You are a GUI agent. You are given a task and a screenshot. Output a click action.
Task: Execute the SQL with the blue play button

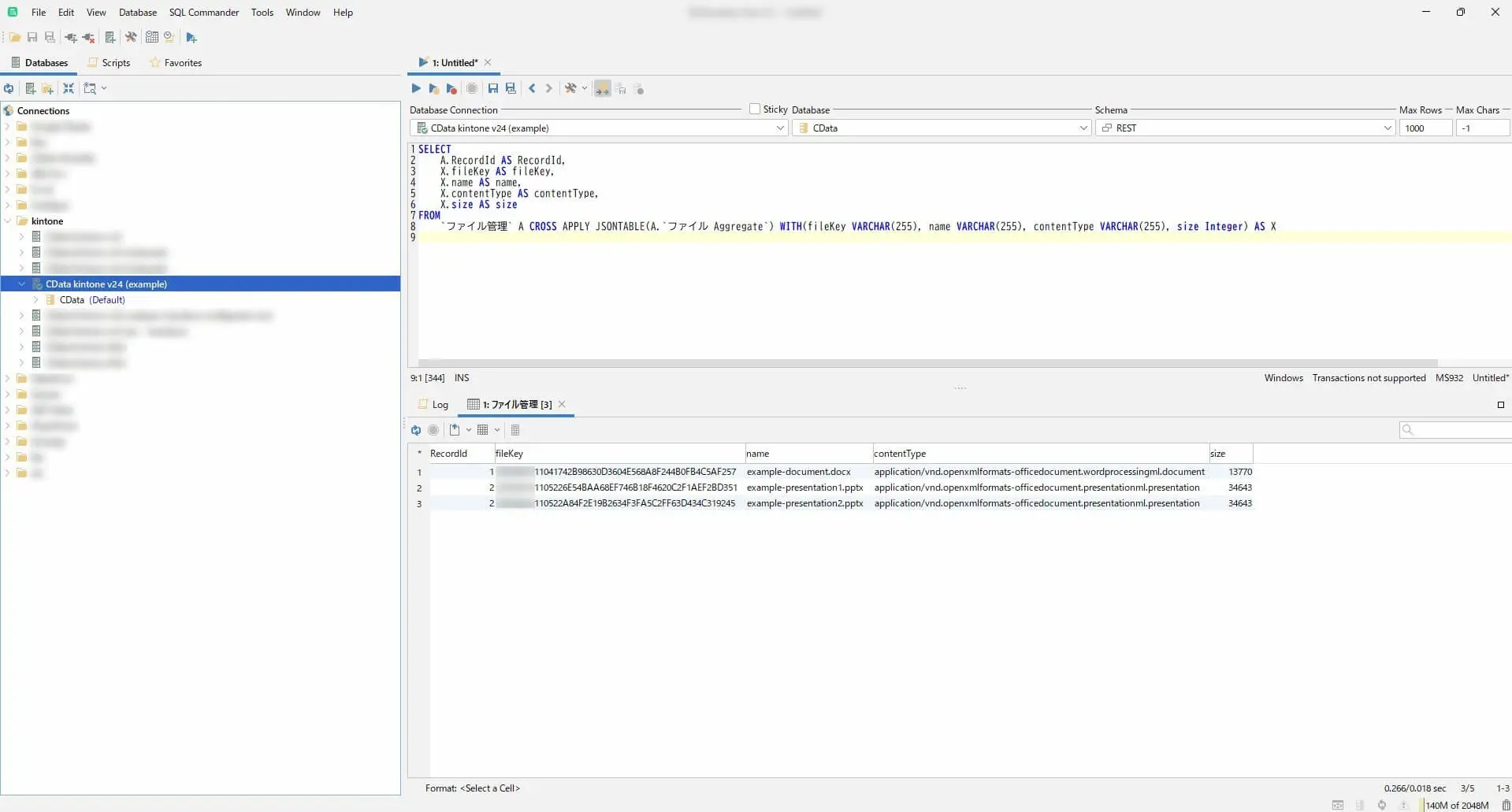(416, 88)
